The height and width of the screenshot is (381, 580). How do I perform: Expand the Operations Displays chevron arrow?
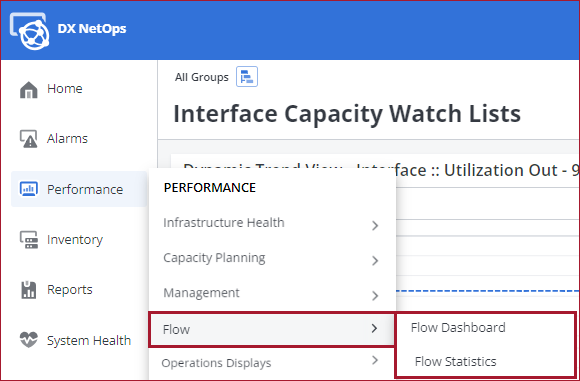pos(375,360)
